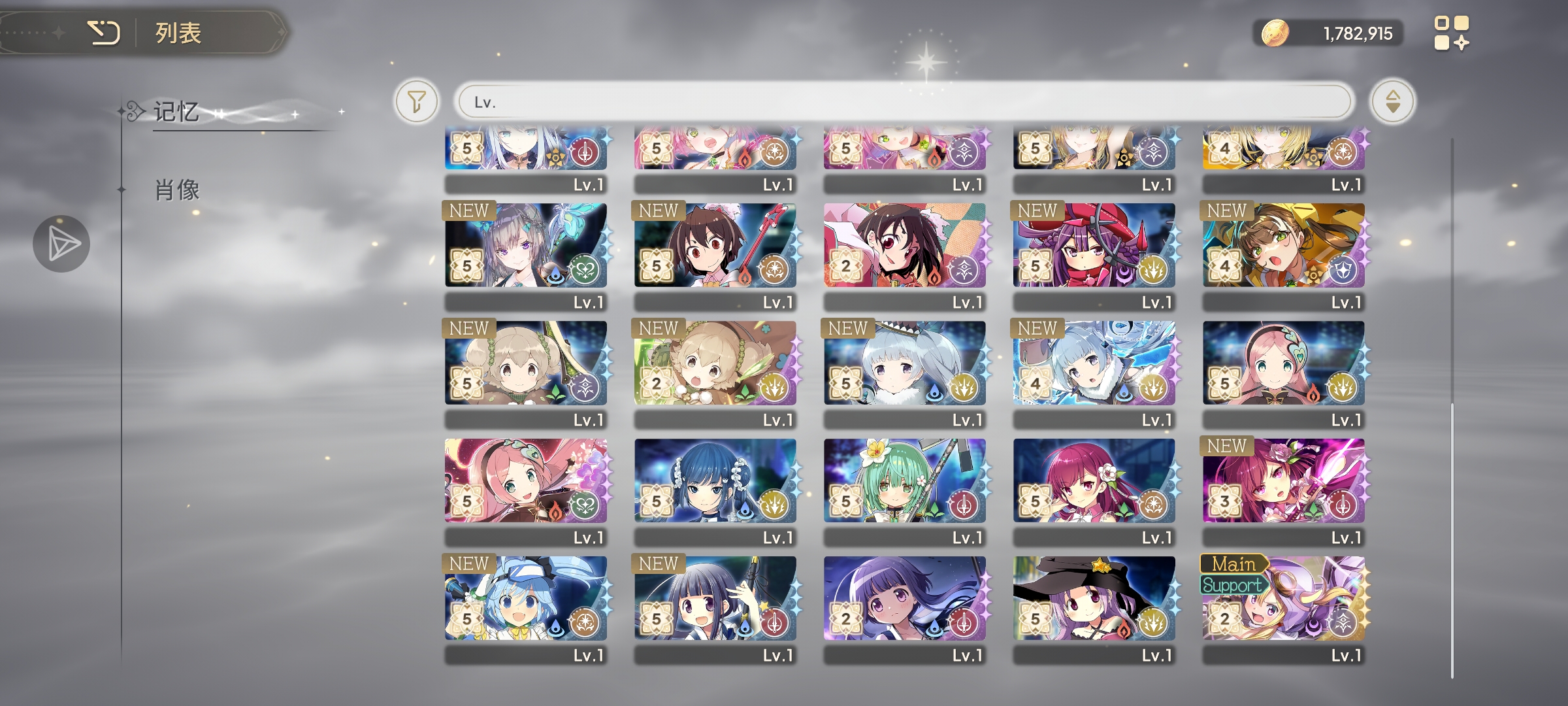Select the rank 2 red-eyed brunette card
1568x706 pixels.
pos(905,256)
